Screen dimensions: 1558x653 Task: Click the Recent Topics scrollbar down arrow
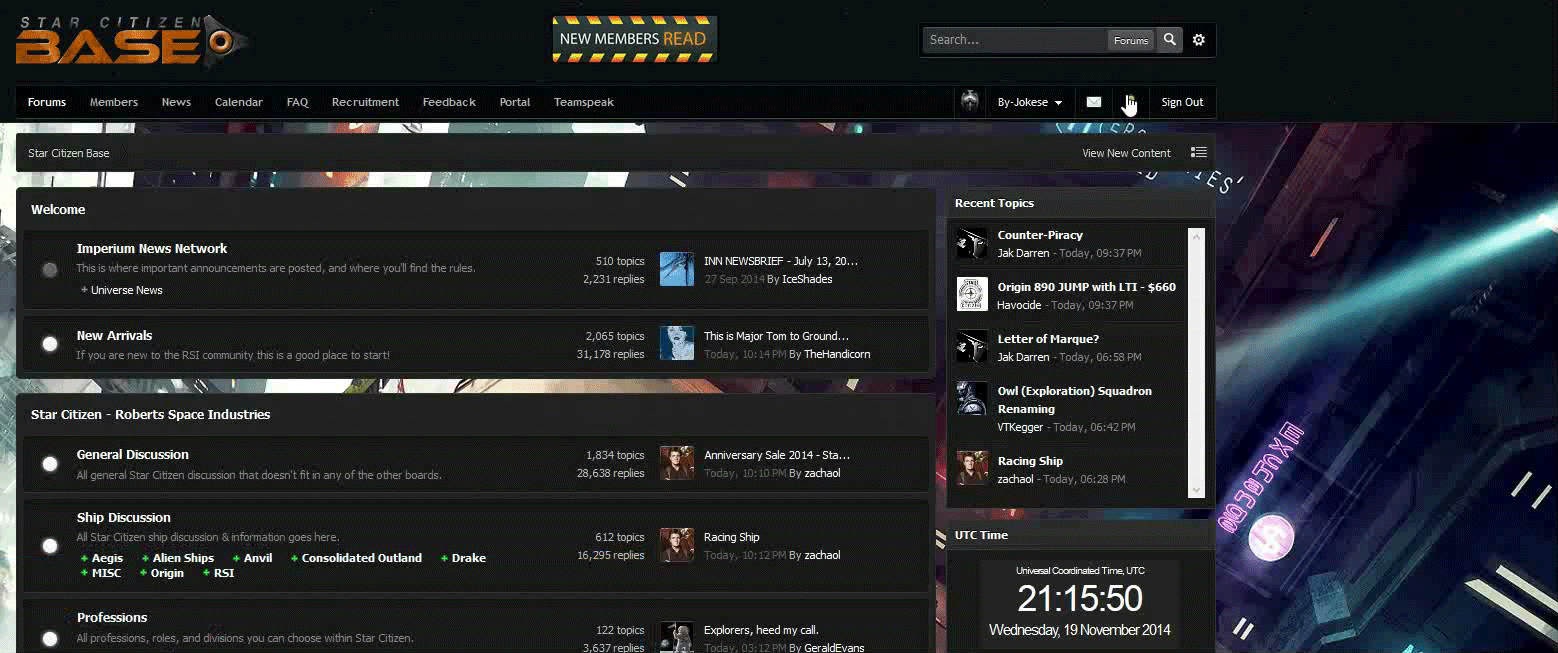click(x=1196, y=490)
